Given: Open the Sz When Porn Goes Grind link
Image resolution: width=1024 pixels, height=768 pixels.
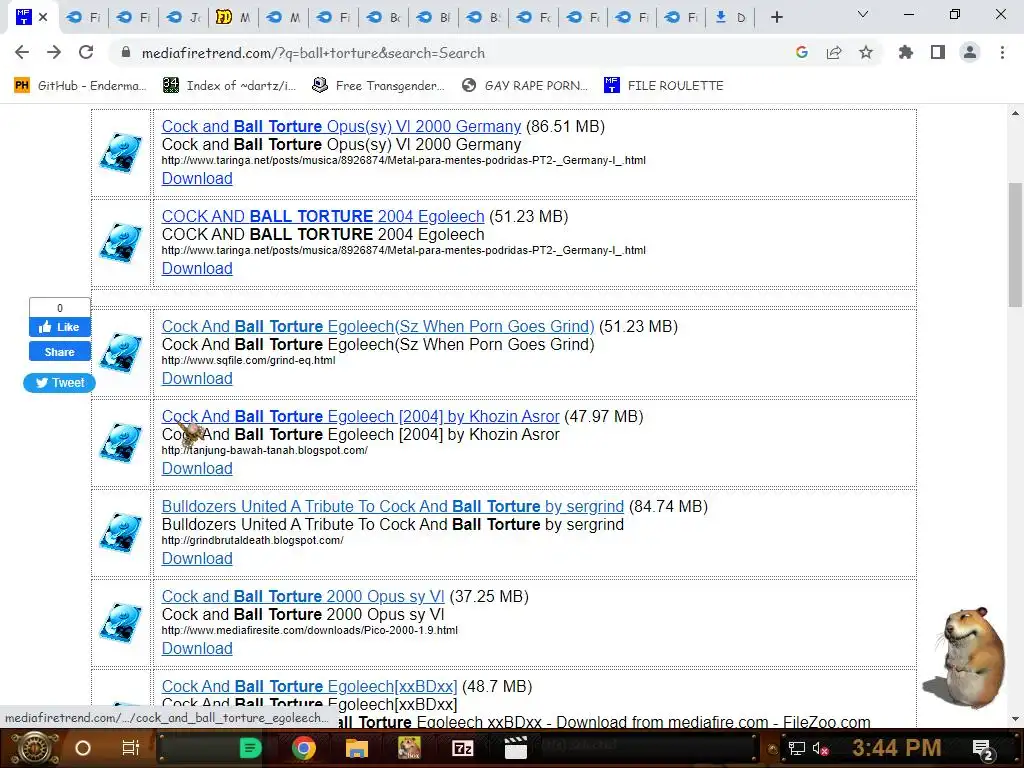Looking at the screenshot, I should pos(378,326).
